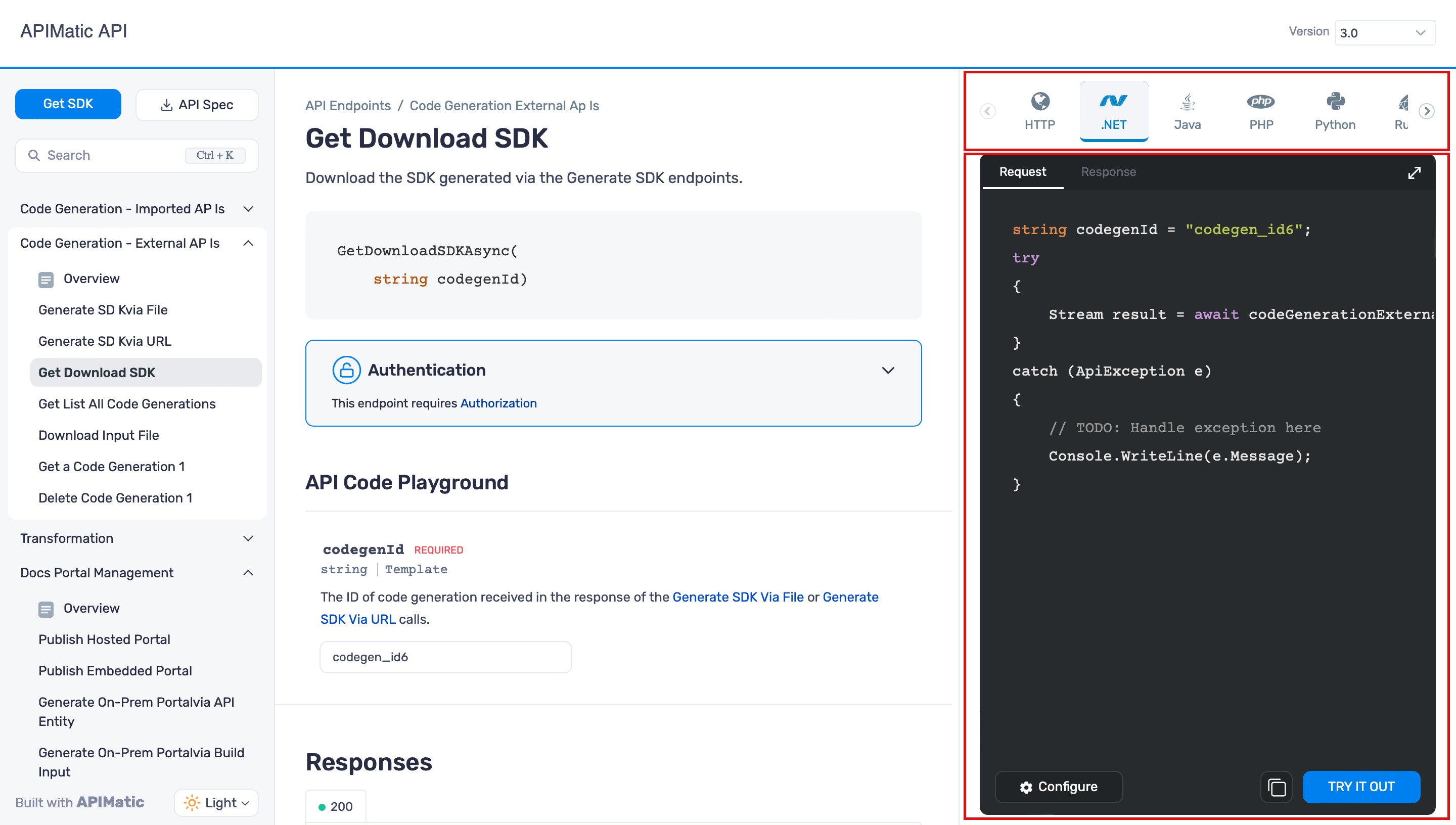1456x825 pixels.
Task: Open Download Input File page
Action: coord(99,435)
